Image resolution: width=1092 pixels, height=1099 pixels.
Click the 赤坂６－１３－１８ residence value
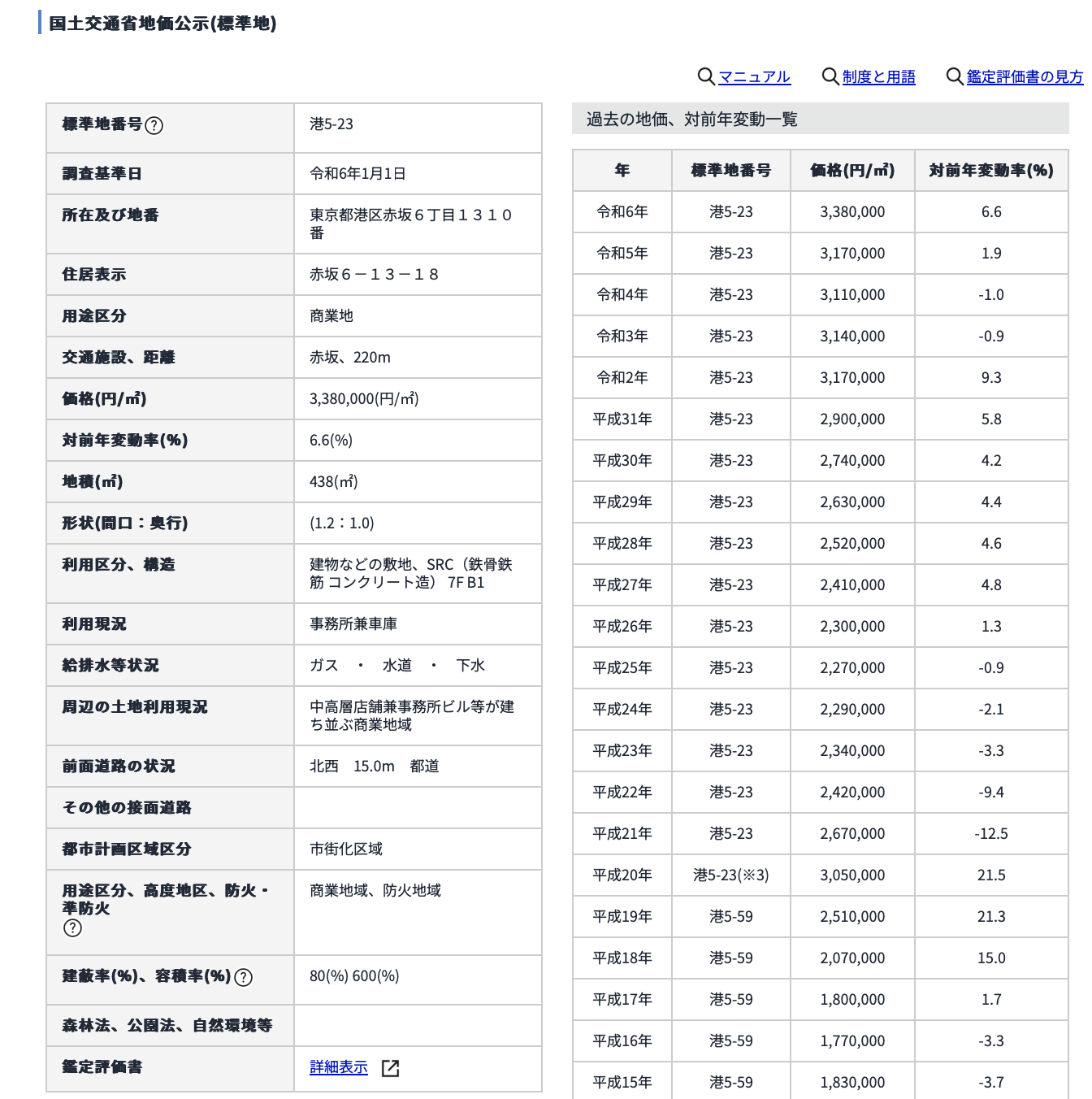tap(375, 275)
